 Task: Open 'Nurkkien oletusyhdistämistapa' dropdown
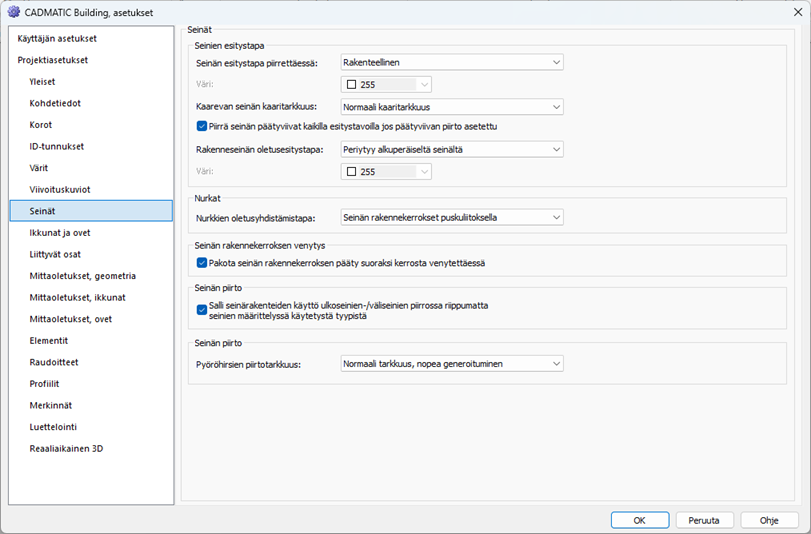point(452,217)
